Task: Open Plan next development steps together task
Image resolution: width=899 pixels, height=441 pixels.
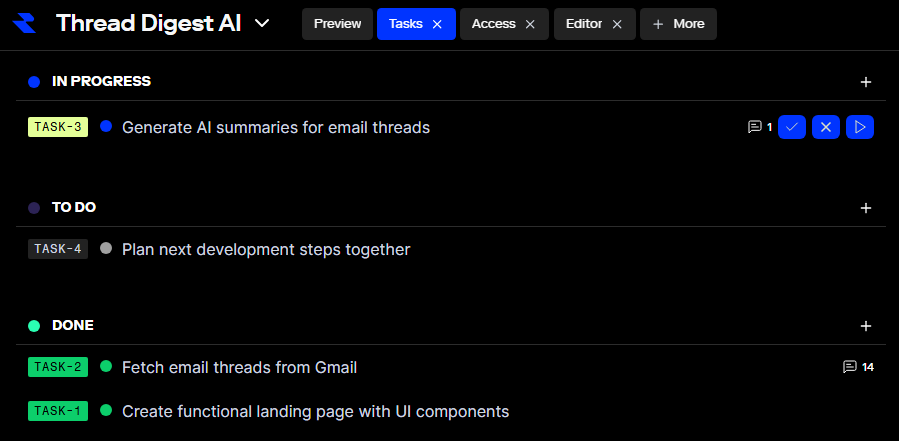Action: [266, 249]
